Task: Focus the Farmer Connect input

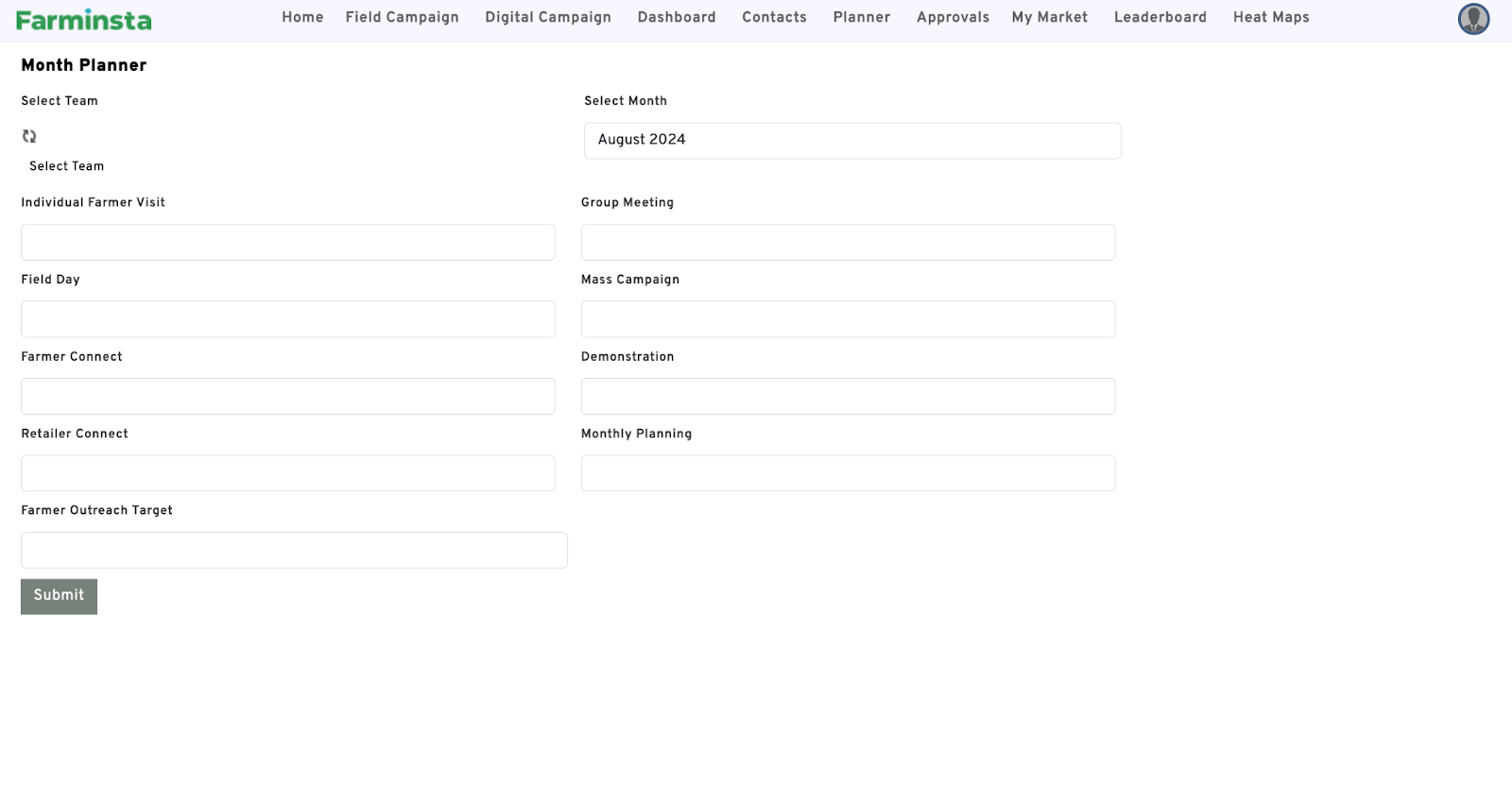Action: [288, 397]
